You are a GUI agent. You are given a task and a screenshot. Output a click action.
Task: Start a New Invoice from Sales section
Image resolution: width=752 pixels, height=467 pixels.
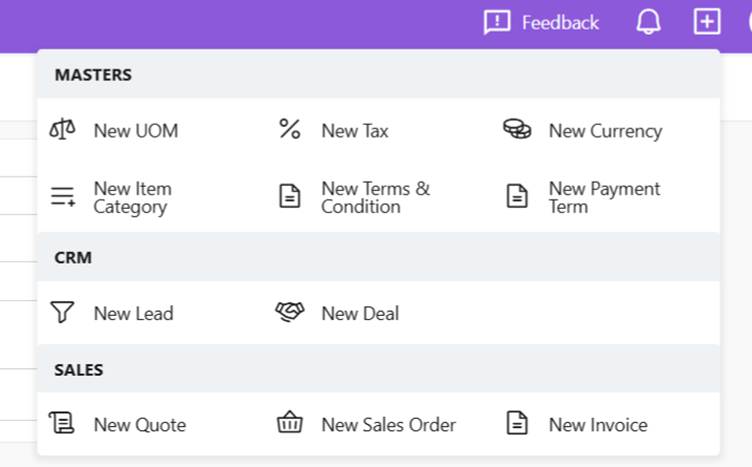click(598, 425)
